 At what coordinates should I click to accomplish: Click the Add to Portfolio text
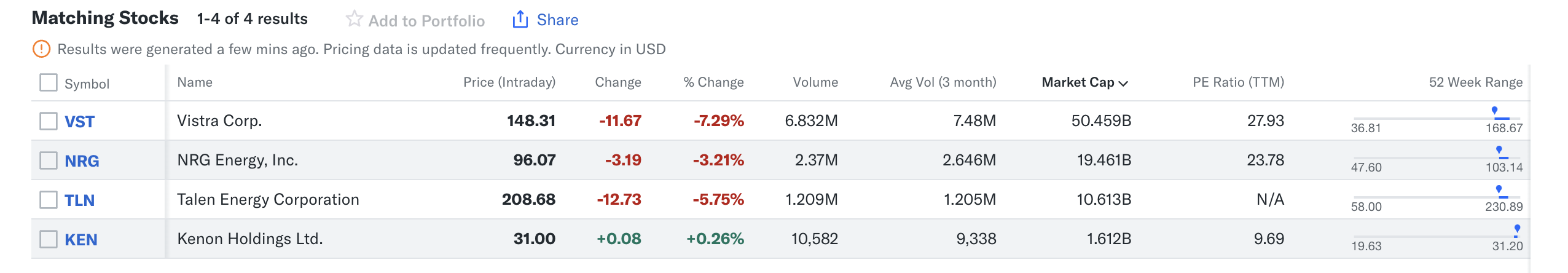[426, 21]
